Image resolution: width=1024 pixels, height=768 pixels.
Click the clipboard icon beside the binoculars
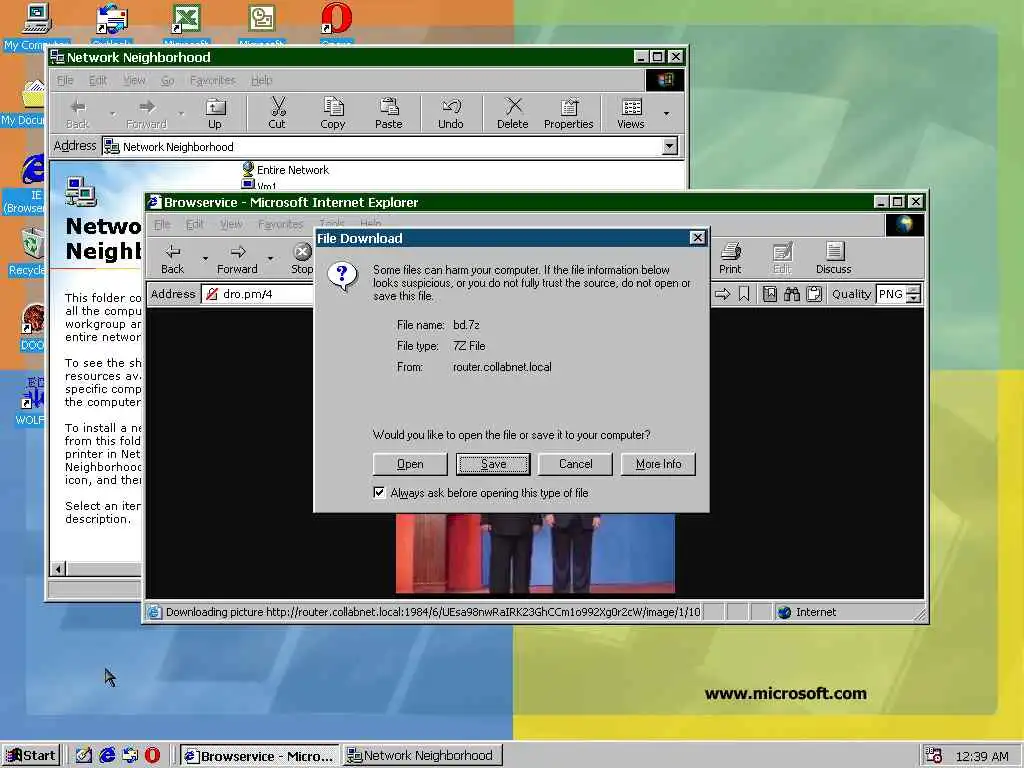tap(814, 295)
